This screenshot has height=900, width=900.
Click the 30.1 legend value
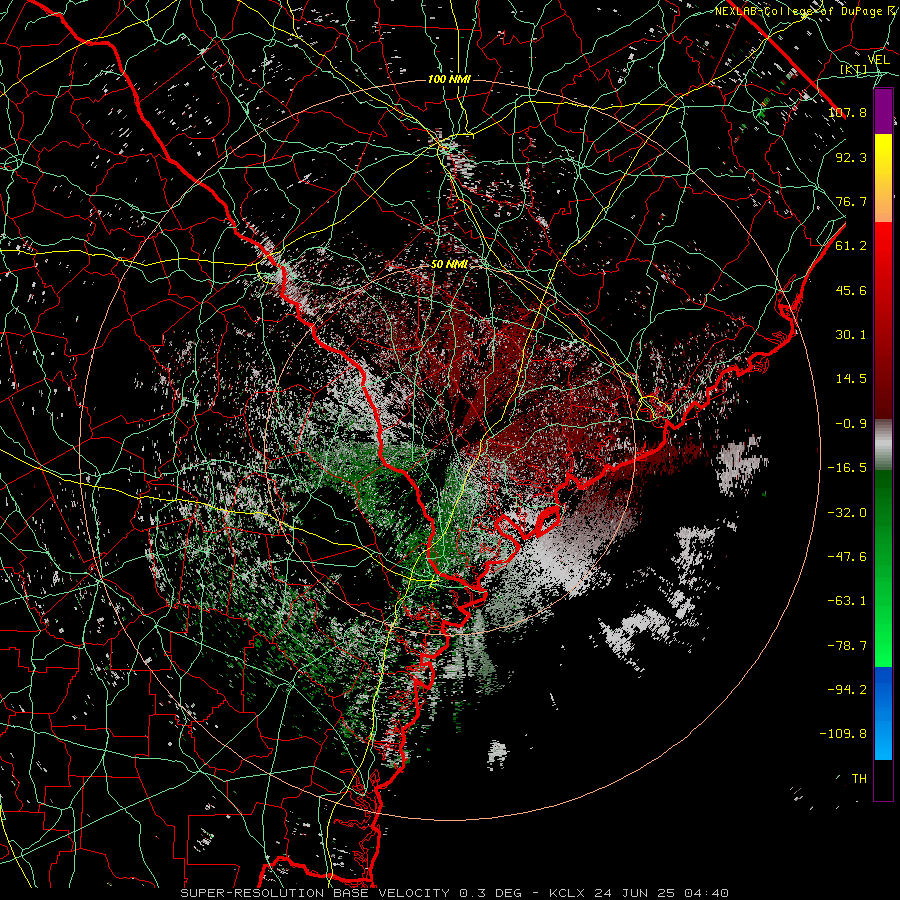(851, 335)
